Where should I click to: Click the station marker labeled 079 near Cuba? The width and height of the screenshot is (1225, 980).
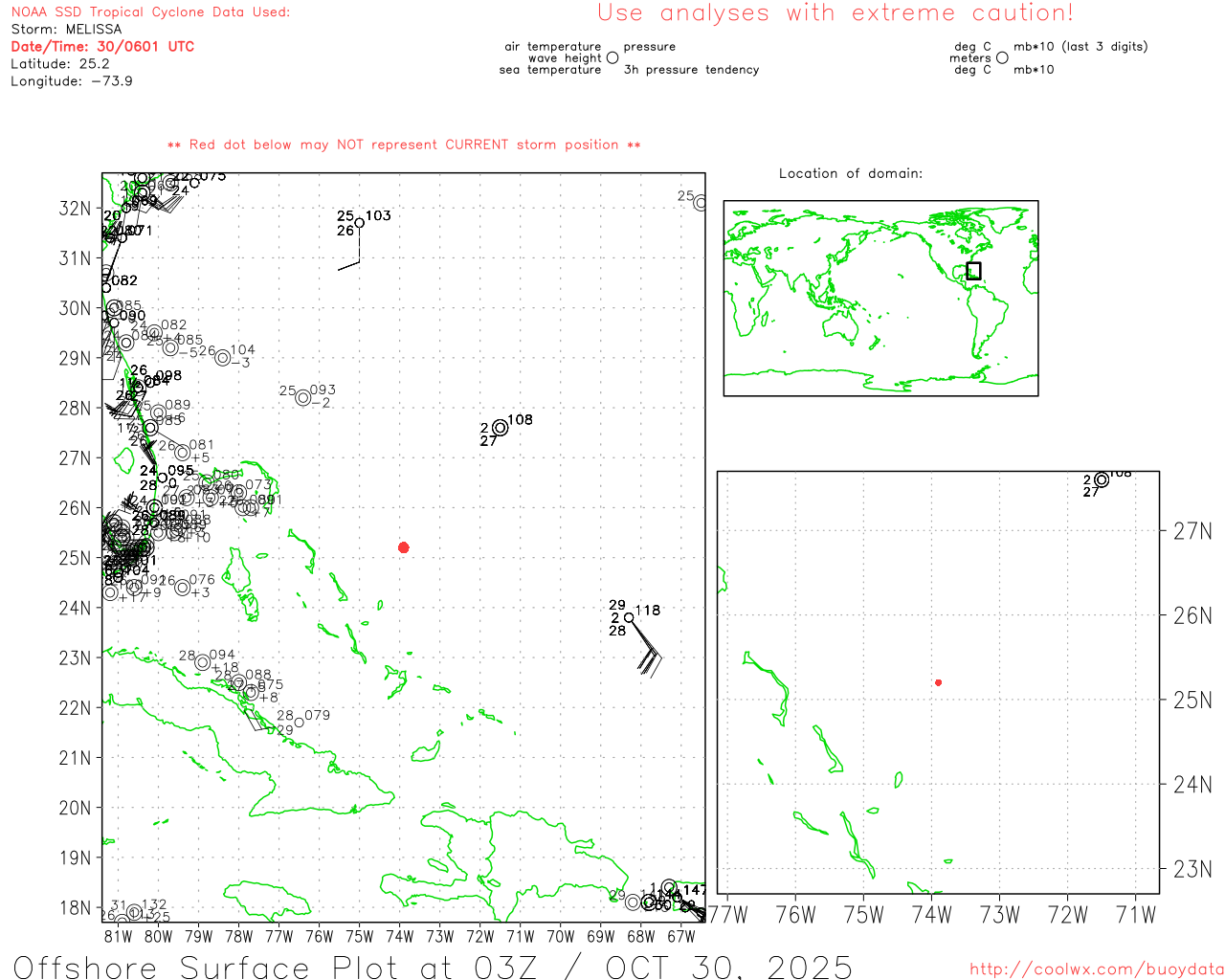click(299, 723)
